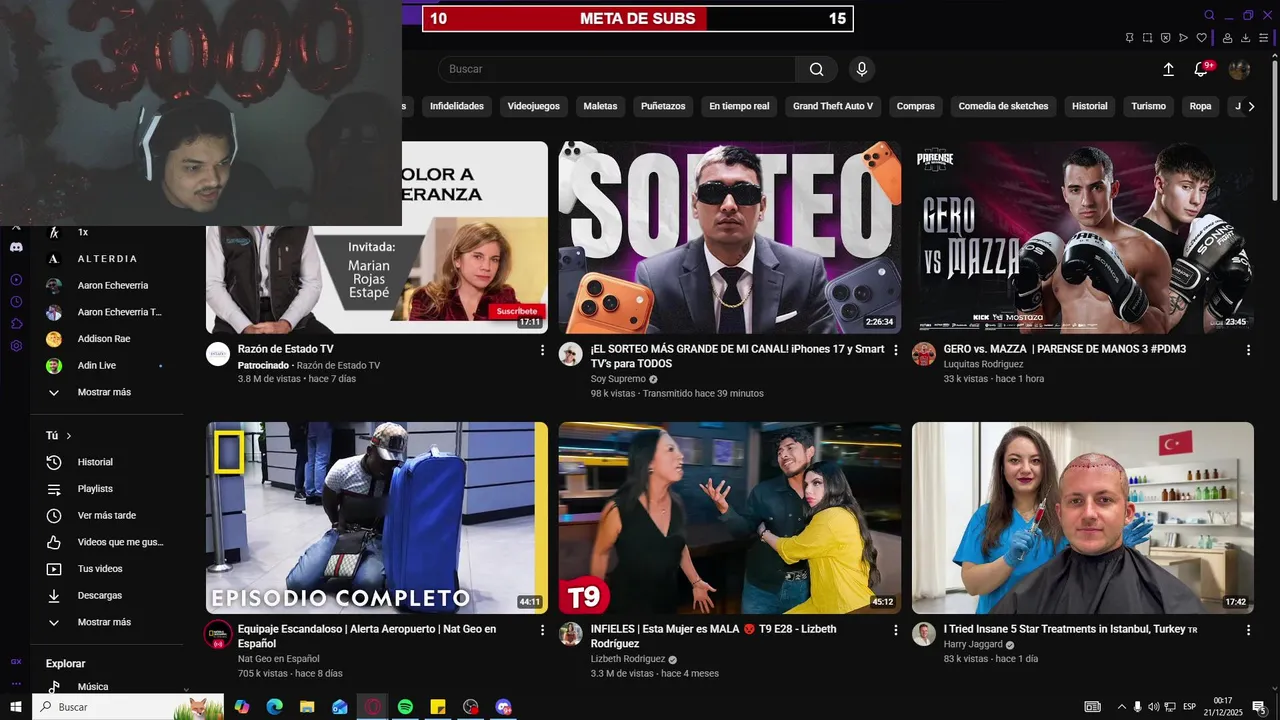
Task: Click the GX Control icon in sidebar
Action: 16,661
